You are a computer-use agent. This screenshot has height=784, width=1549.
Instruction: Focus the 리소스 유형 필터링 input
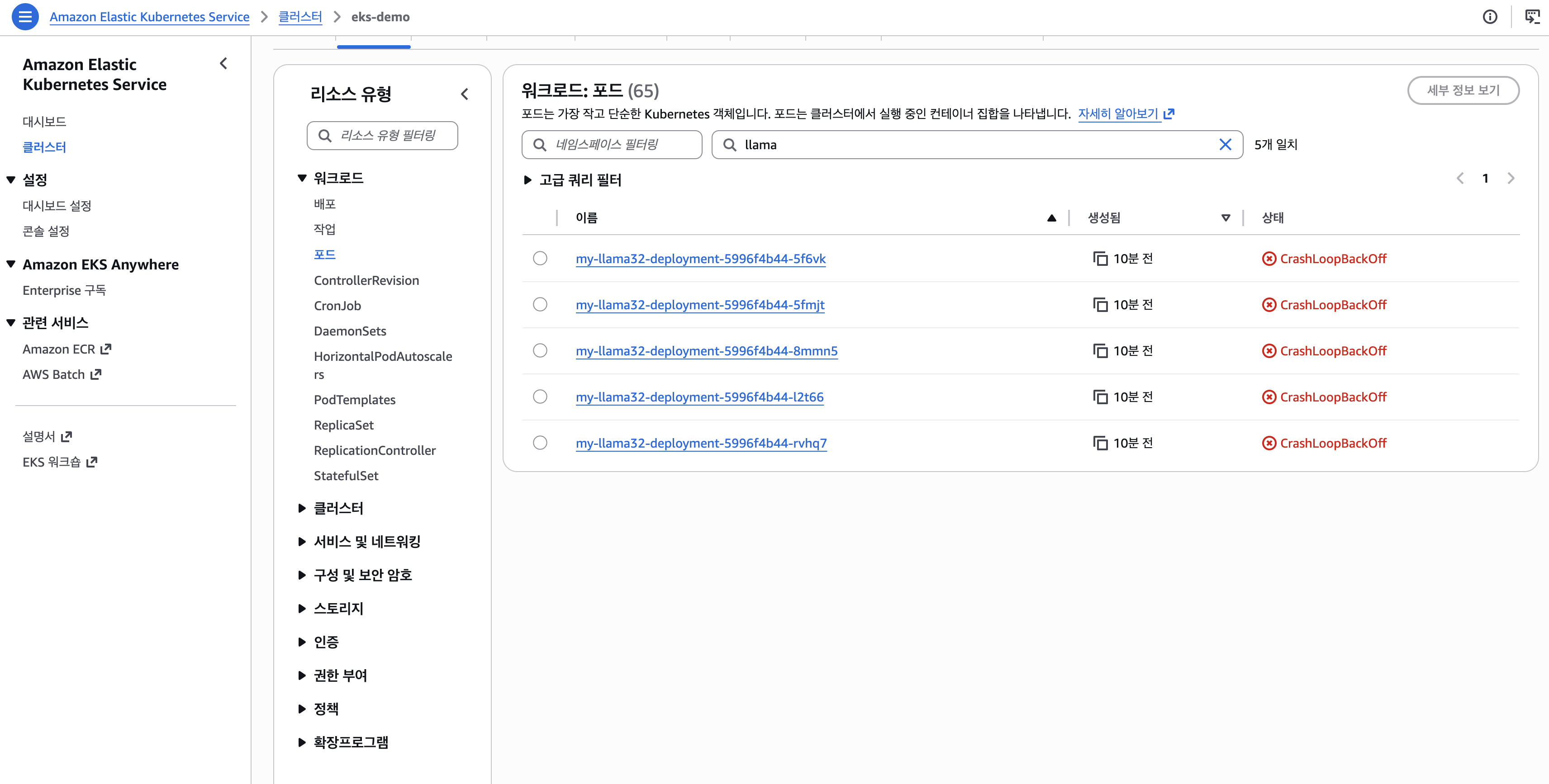[382, 136]
